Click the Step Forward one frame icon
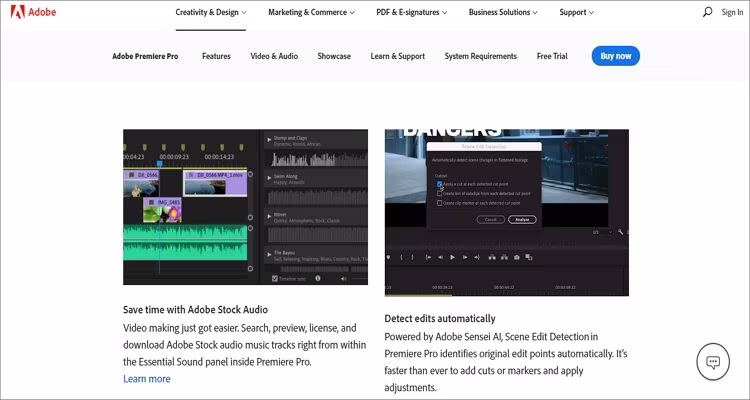The image size is (750, 400). coord(464,257)
